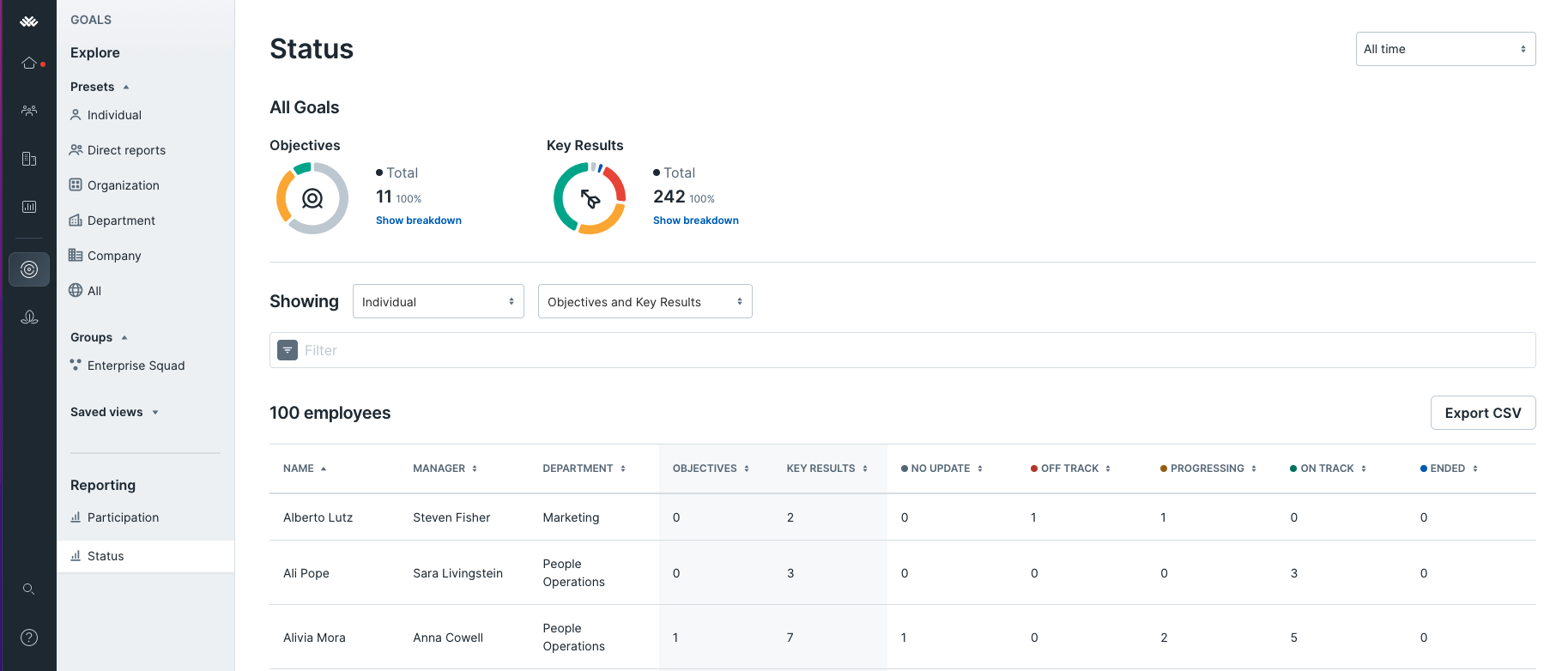Click the Objectives donut chart
The width and height of the screenshot is (1568, 671).
pyautogui.click(x=312, y=198)
